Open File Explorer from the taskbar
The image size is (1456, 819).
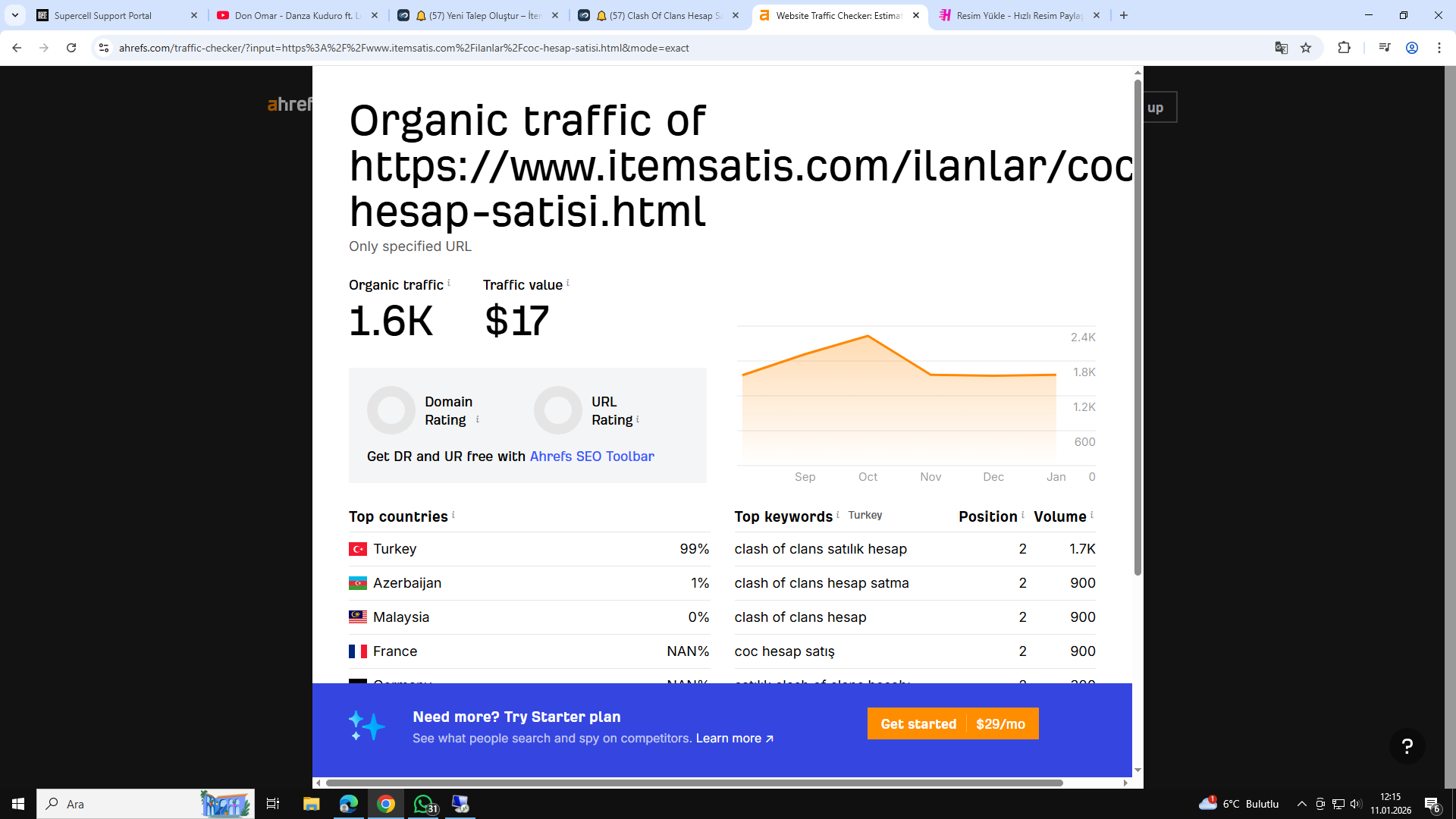[312, 804]
